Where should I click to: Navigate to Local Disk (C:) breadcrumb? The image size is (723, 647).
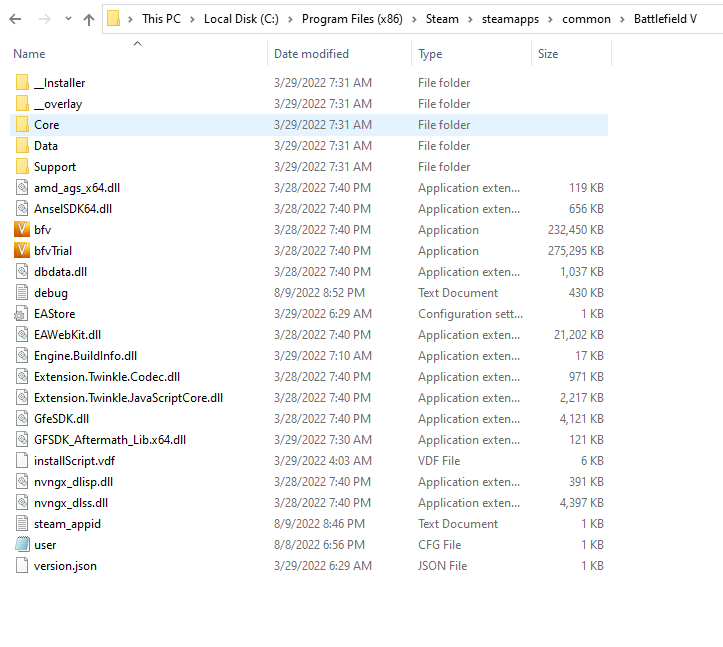(241, 19)
